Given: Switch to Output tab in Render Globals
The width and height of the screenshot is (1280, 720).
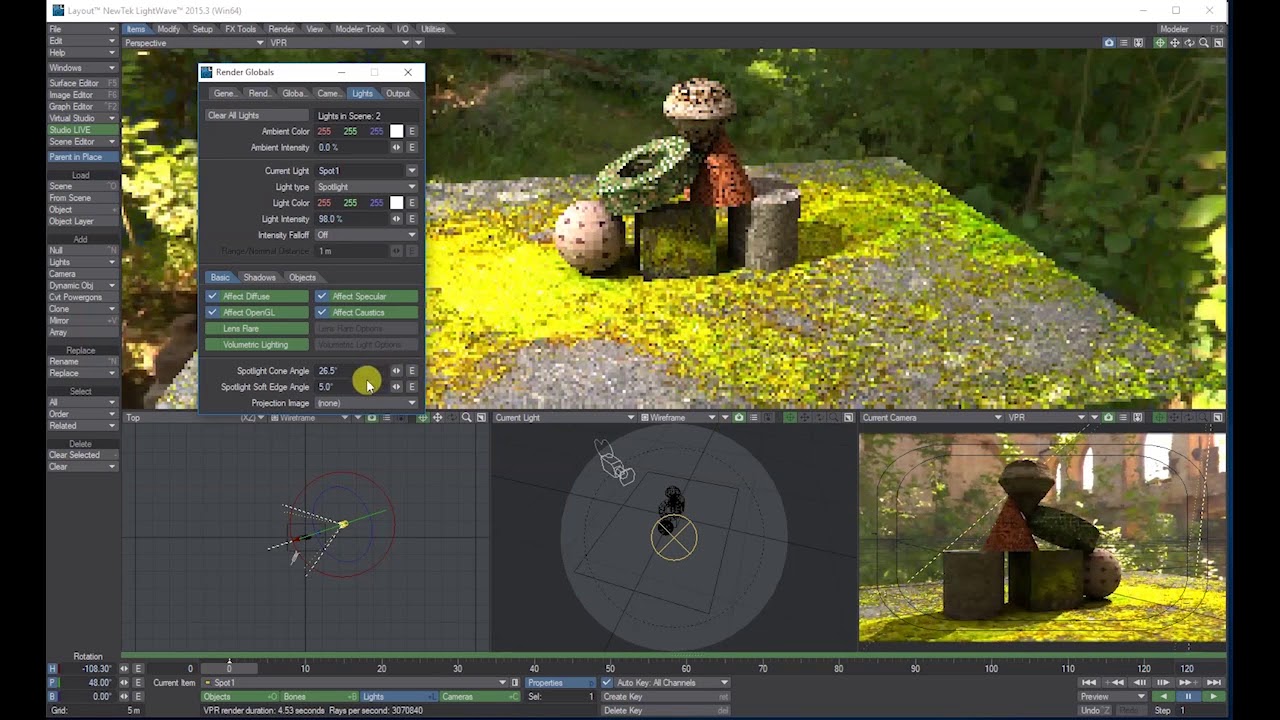Looking at the screenshot, I should pyautogui.click(x=398, y=94).
